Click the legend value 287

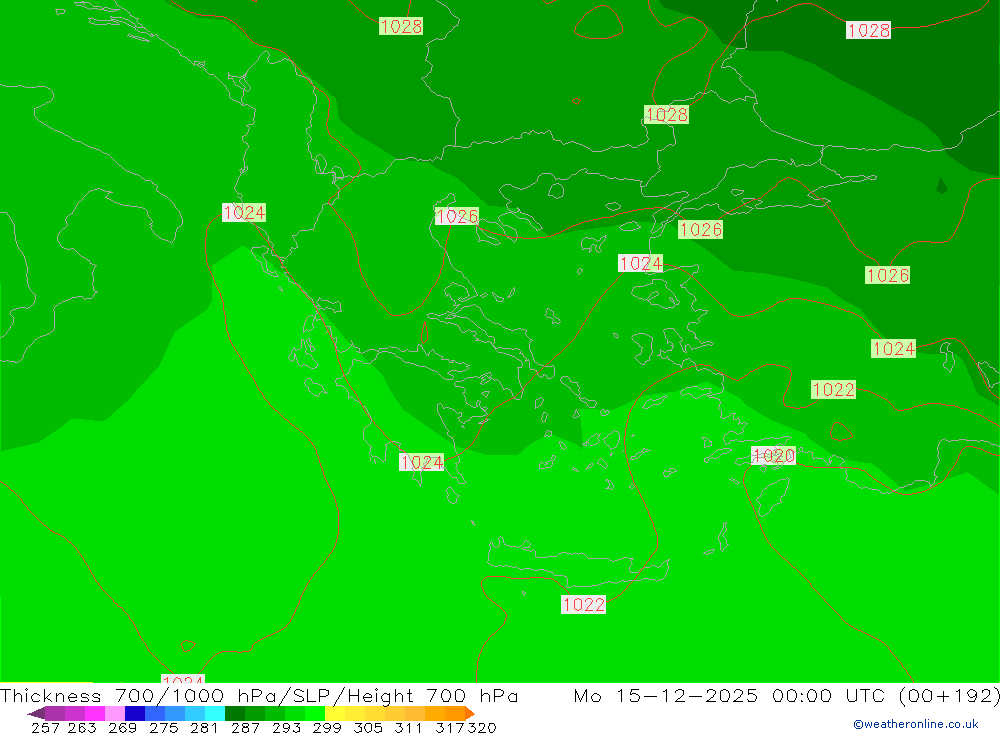(245, 728)
